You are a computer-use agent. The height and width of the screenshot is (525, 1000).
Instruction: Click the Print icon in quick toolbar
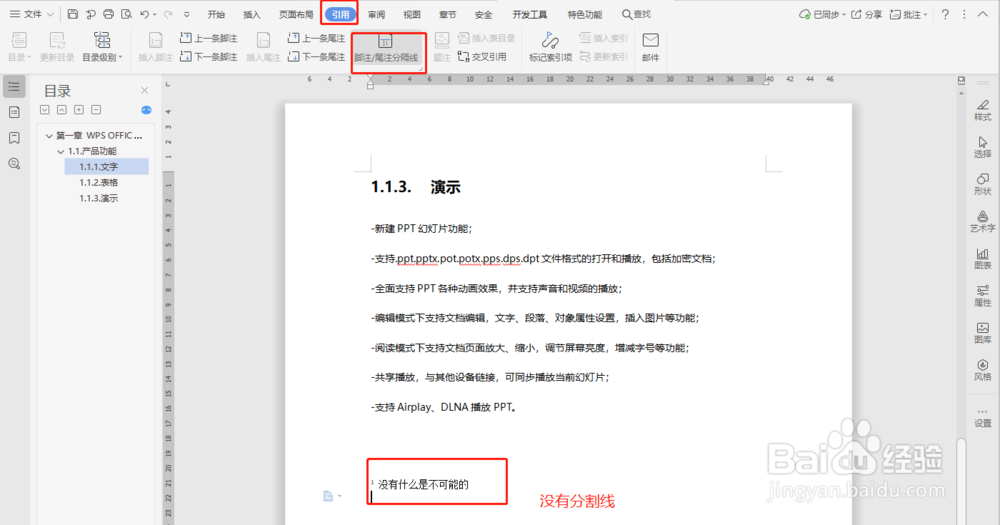[x=108, y=14]
